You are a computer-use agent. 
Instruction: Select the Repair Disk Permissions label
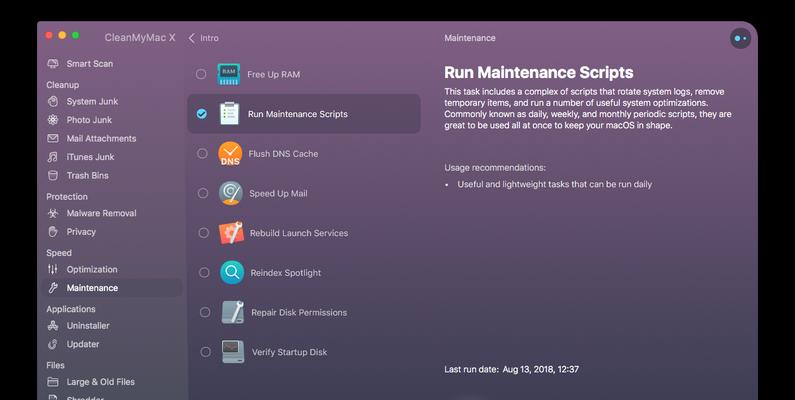(x=299, y=312)
